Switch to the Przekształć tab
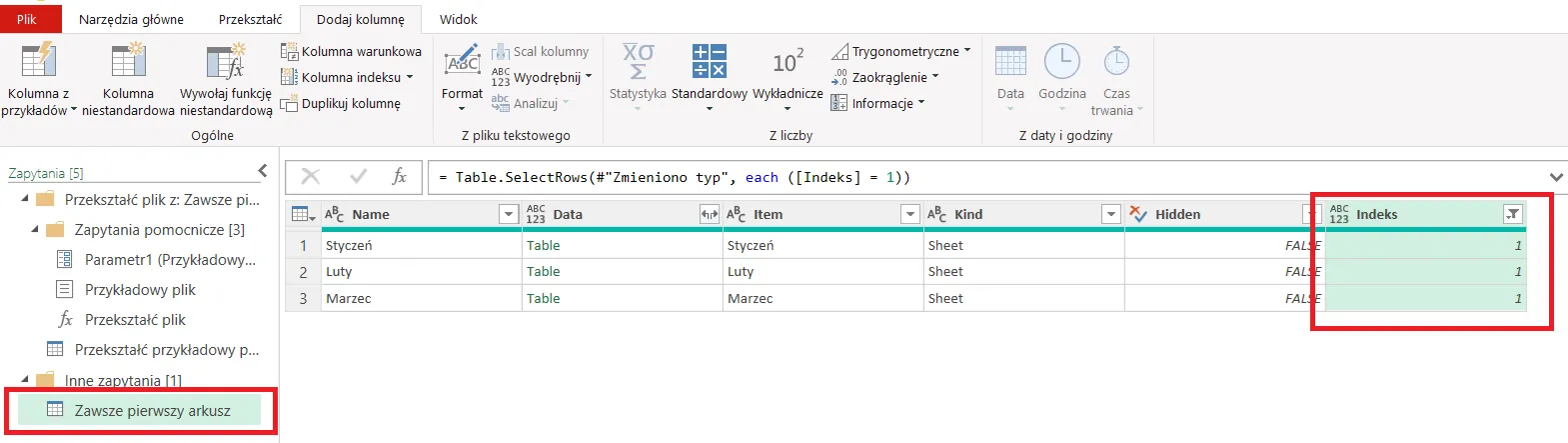1568x443 pixels. [250, 19]
